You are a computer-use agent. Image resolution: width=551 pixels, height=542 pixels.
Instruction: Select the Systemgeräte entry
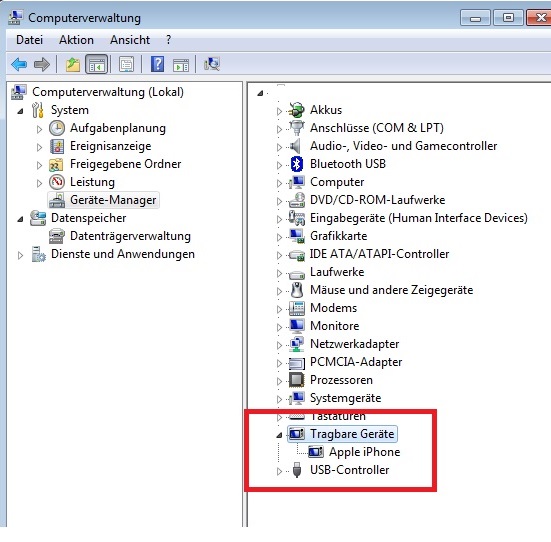click(x=345, y=398)
